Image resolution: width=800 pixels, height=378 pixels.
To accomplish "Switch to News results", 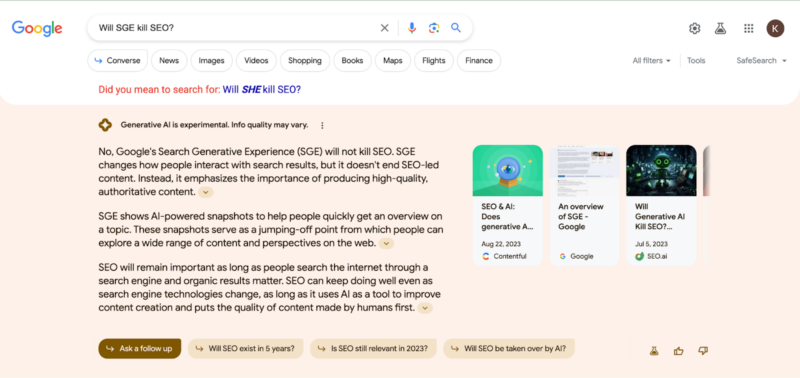I will (x=169, y=61).
